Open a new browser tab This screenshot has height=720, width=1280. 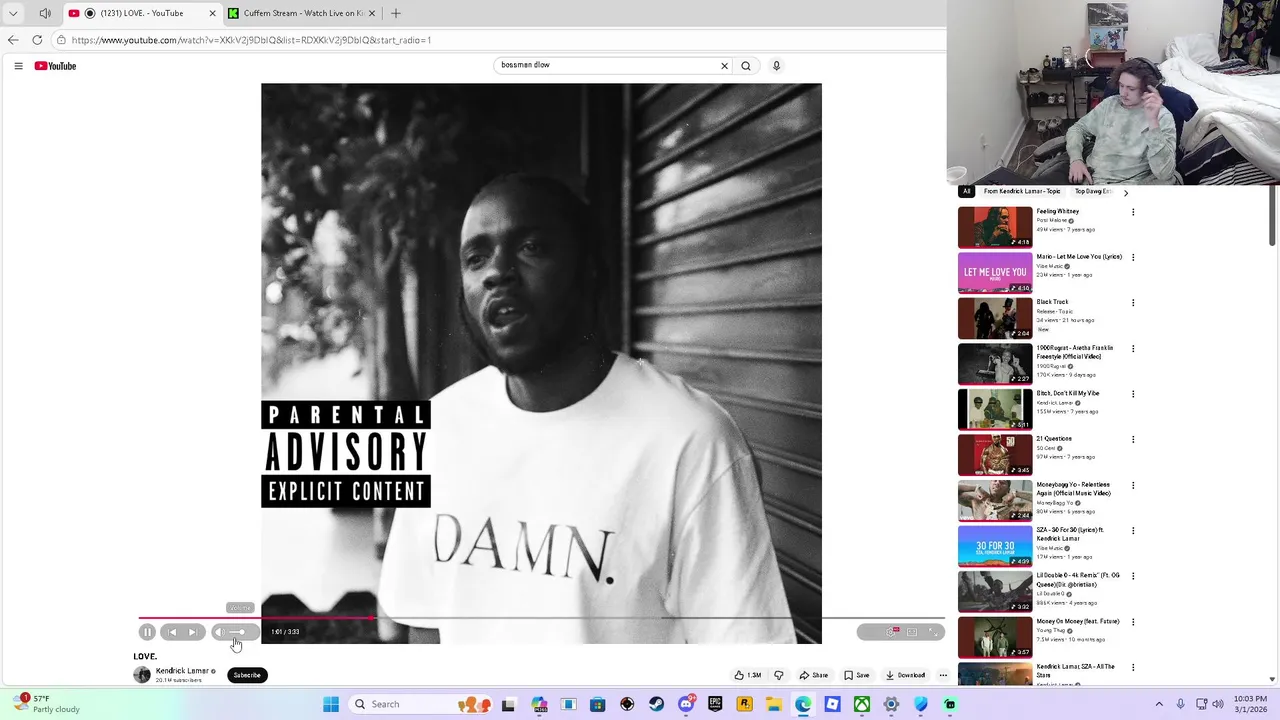click(396, 13)
